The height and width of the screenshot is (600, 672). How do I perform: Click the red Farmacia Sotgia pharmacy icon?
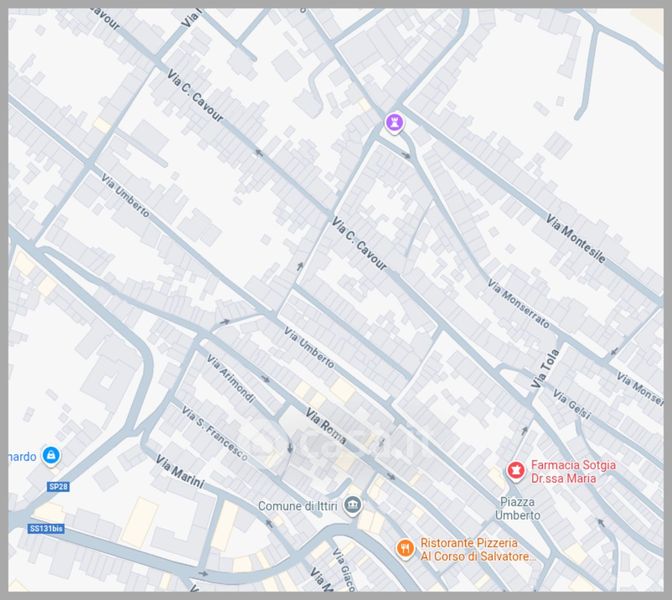coord(515,470)
